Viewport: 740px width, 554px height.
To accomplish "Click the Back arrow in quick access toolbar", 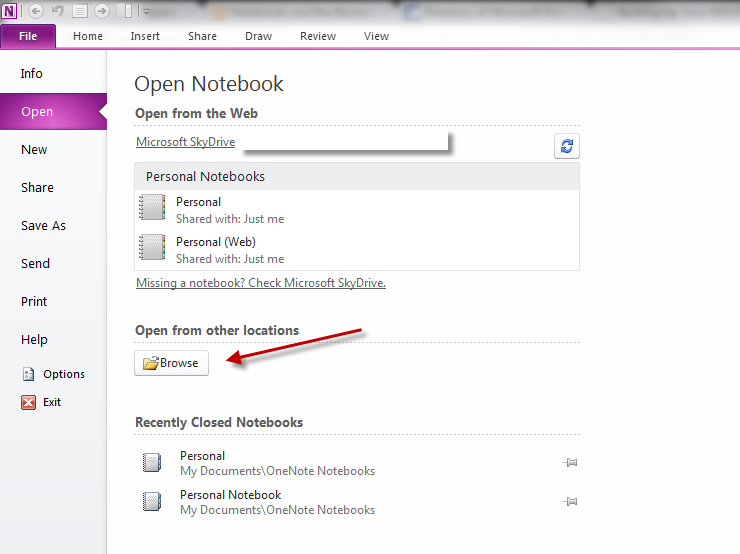I will [x=36, y=11].
